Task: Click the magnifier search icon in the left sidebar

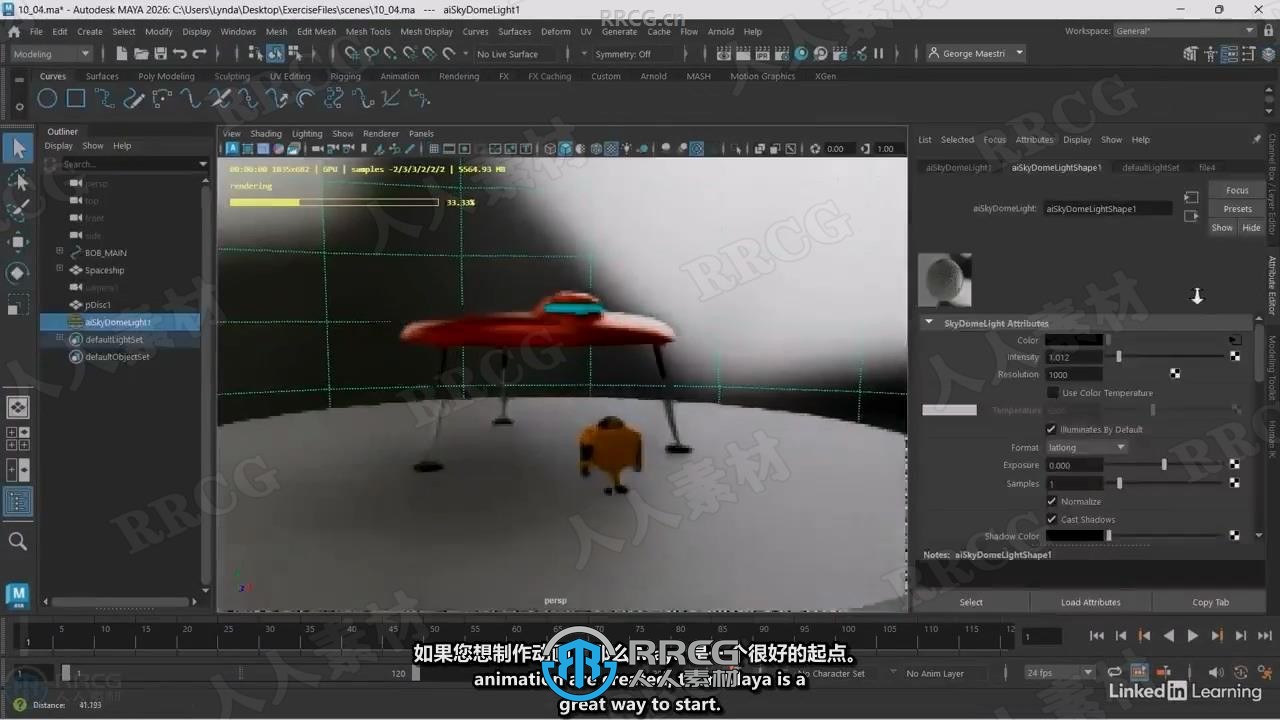Action: click(x=18, y=541)
